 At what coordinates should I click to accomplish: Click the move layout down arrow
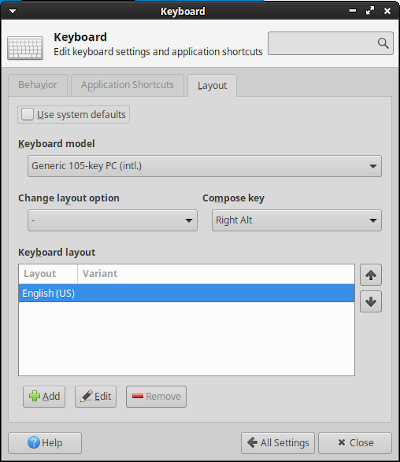371,302
